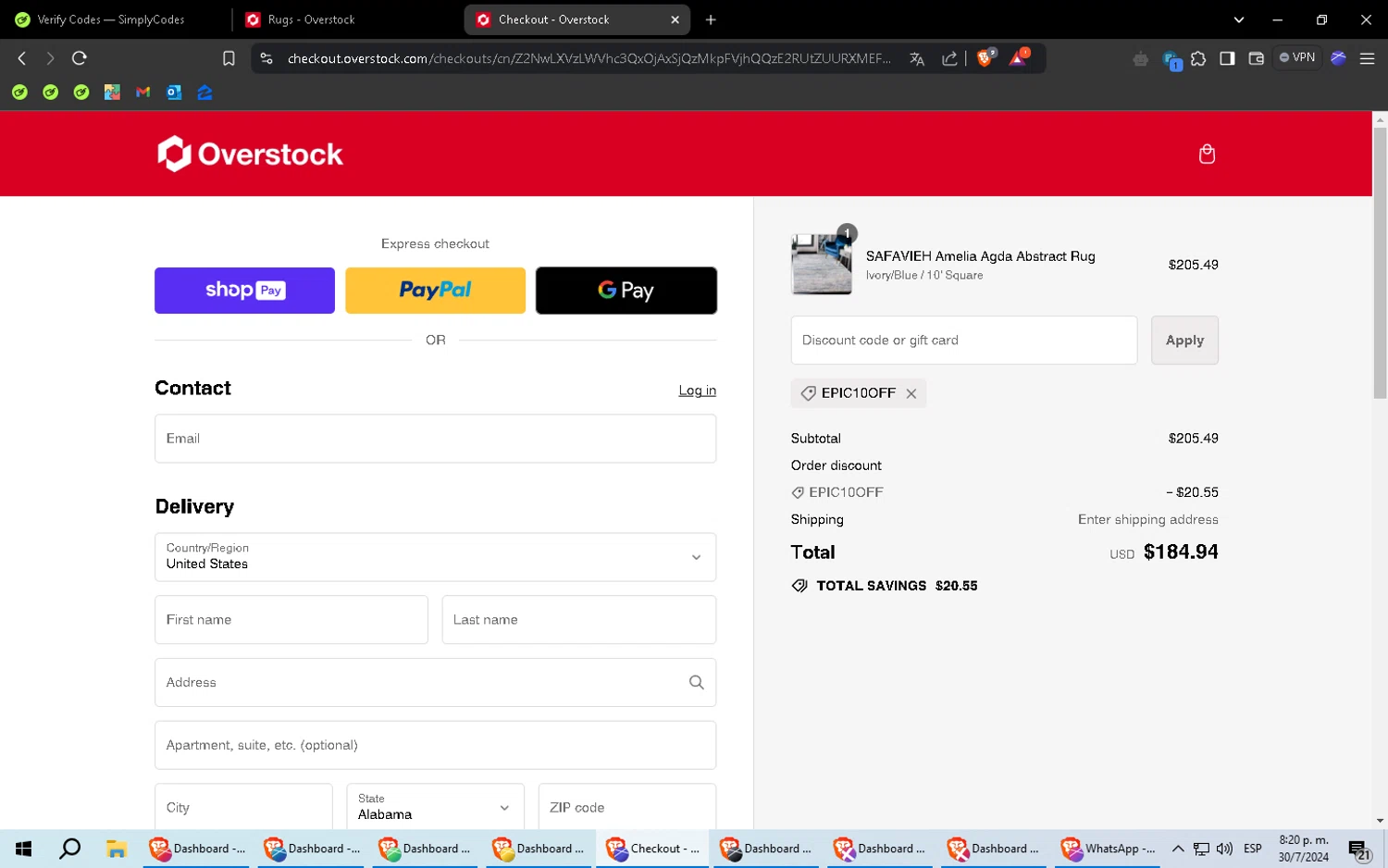The image size is (1388, 868).
Task: Click the $184.94 total amount
Action: pos(1181,552)
